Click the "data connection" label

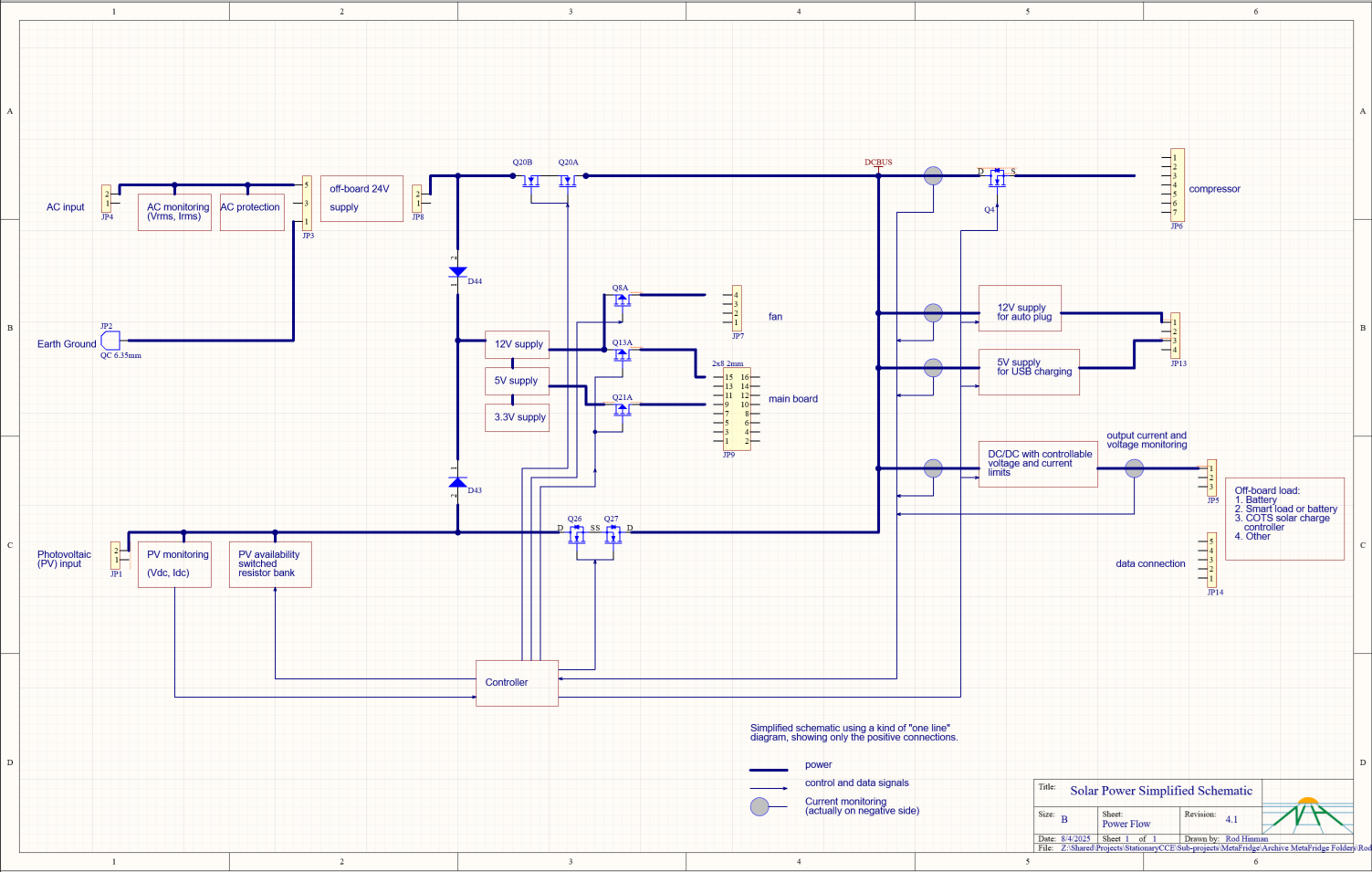click(1150, 563)
